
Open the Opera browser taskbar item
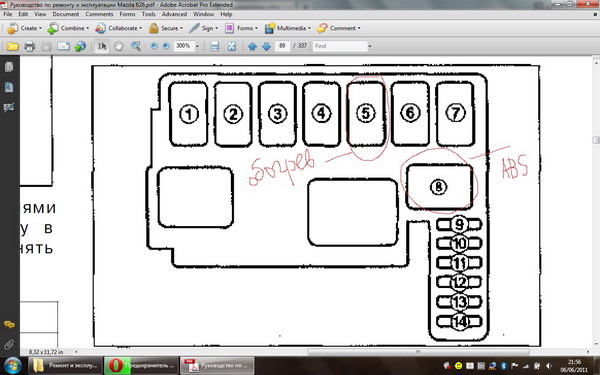coord(141,365)
